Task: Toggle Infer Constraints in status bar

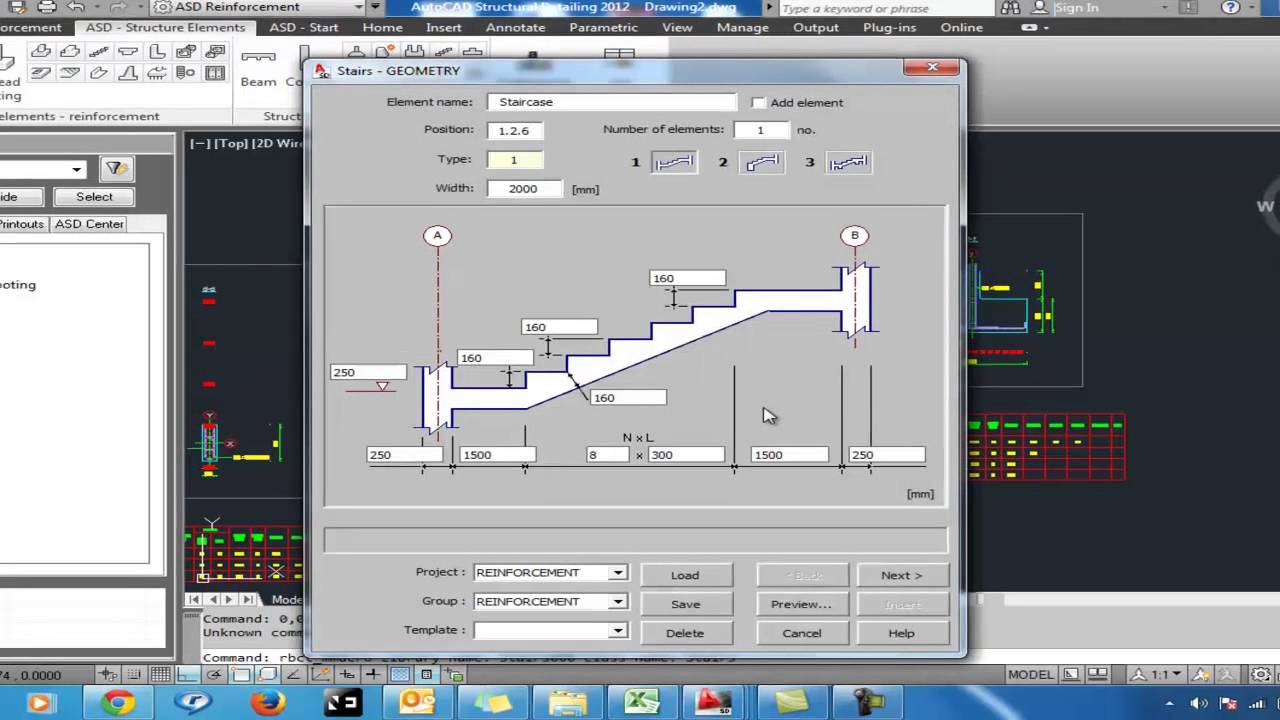Action: (107, 675)
